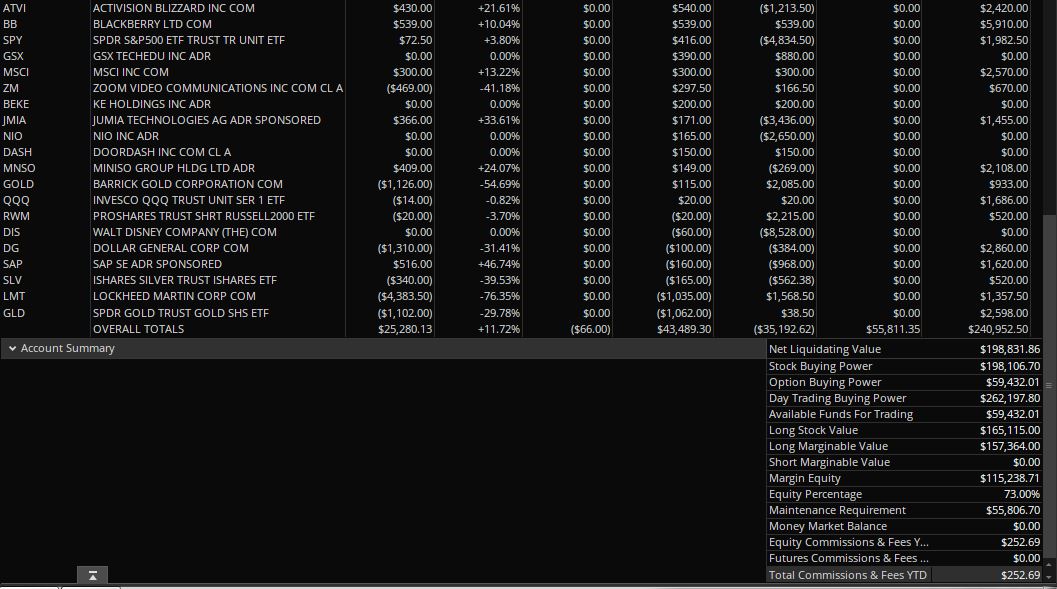Image resolution: width=1057 pixels, height=589 pixels.
Task: Click totals value $43,489.30
Action: click(x=684, y=330)
